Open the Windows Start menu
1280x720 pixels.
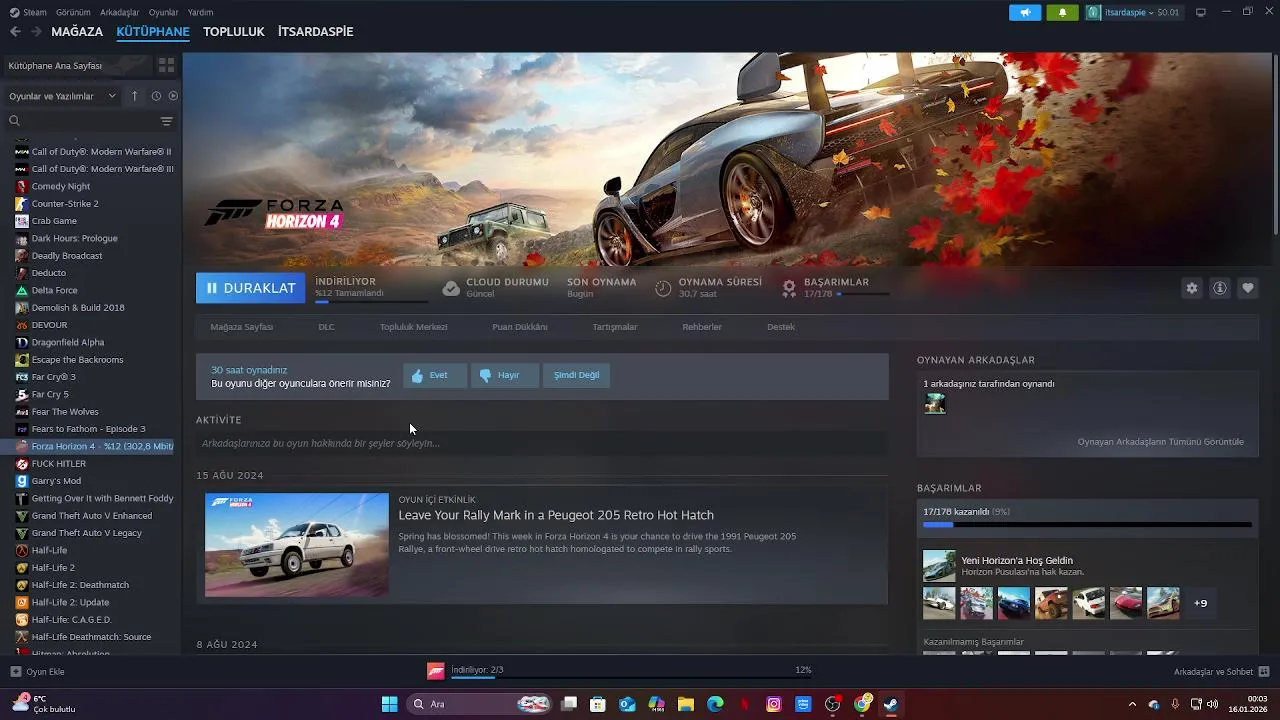tap(389, 704)
